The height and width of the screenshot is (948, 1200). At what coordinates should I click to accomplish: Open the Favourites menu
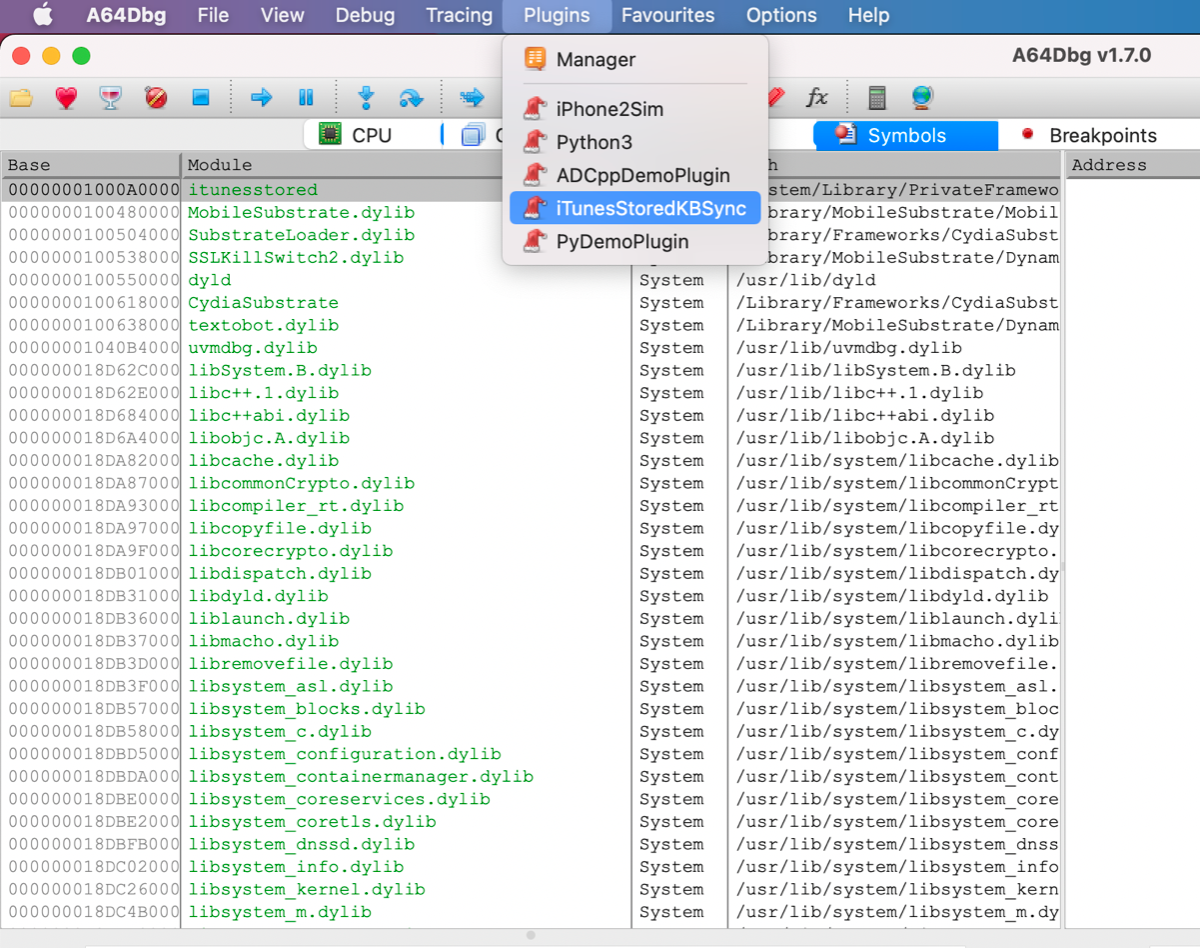point(668,15)
